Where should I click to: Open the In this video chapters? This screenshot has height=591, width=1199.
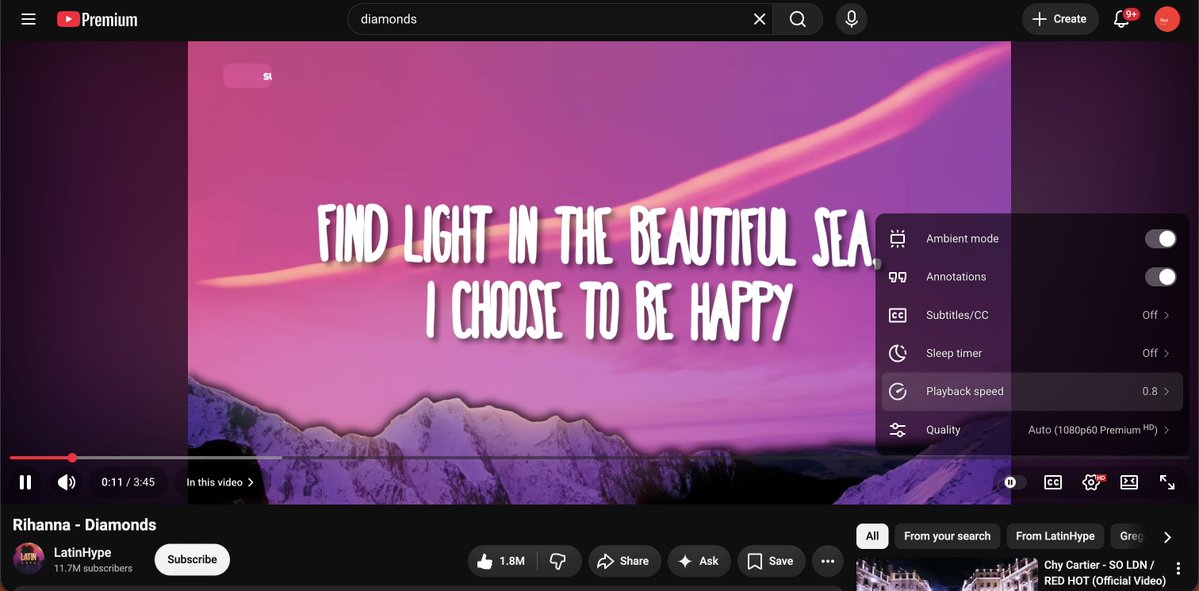click(219, 482)
